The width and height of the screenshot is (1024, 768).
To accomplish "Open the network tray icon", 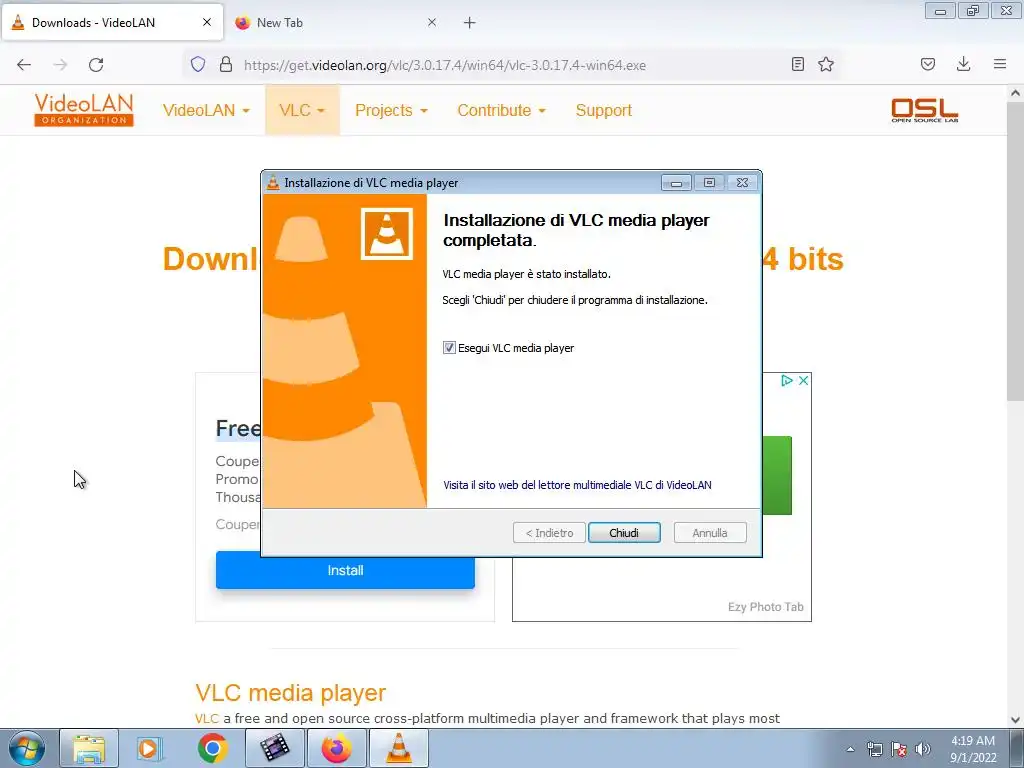I will [874, 749].
